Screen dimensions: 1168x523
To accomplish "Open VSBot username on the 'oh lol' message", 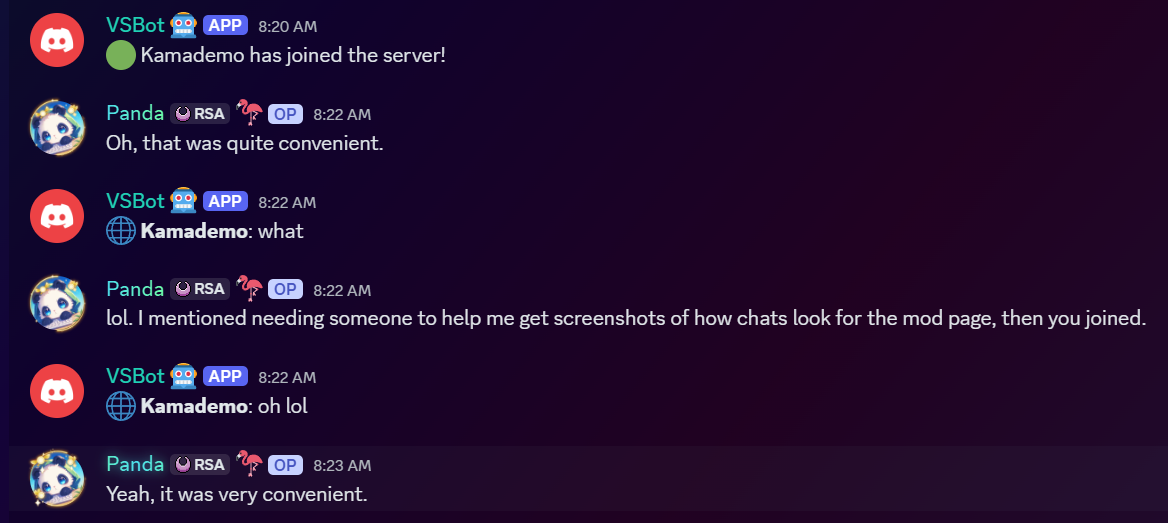I will pyautogui.click(x=135, y=376).
